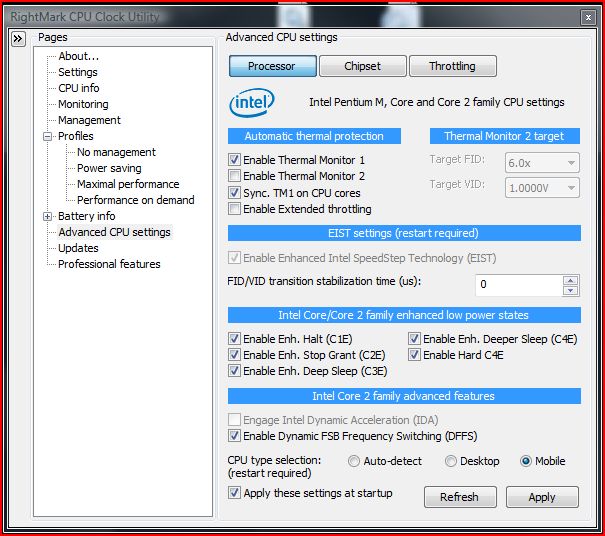Select the Performance on demand profile
605x536 pixels.
click(x=136, y=200)
